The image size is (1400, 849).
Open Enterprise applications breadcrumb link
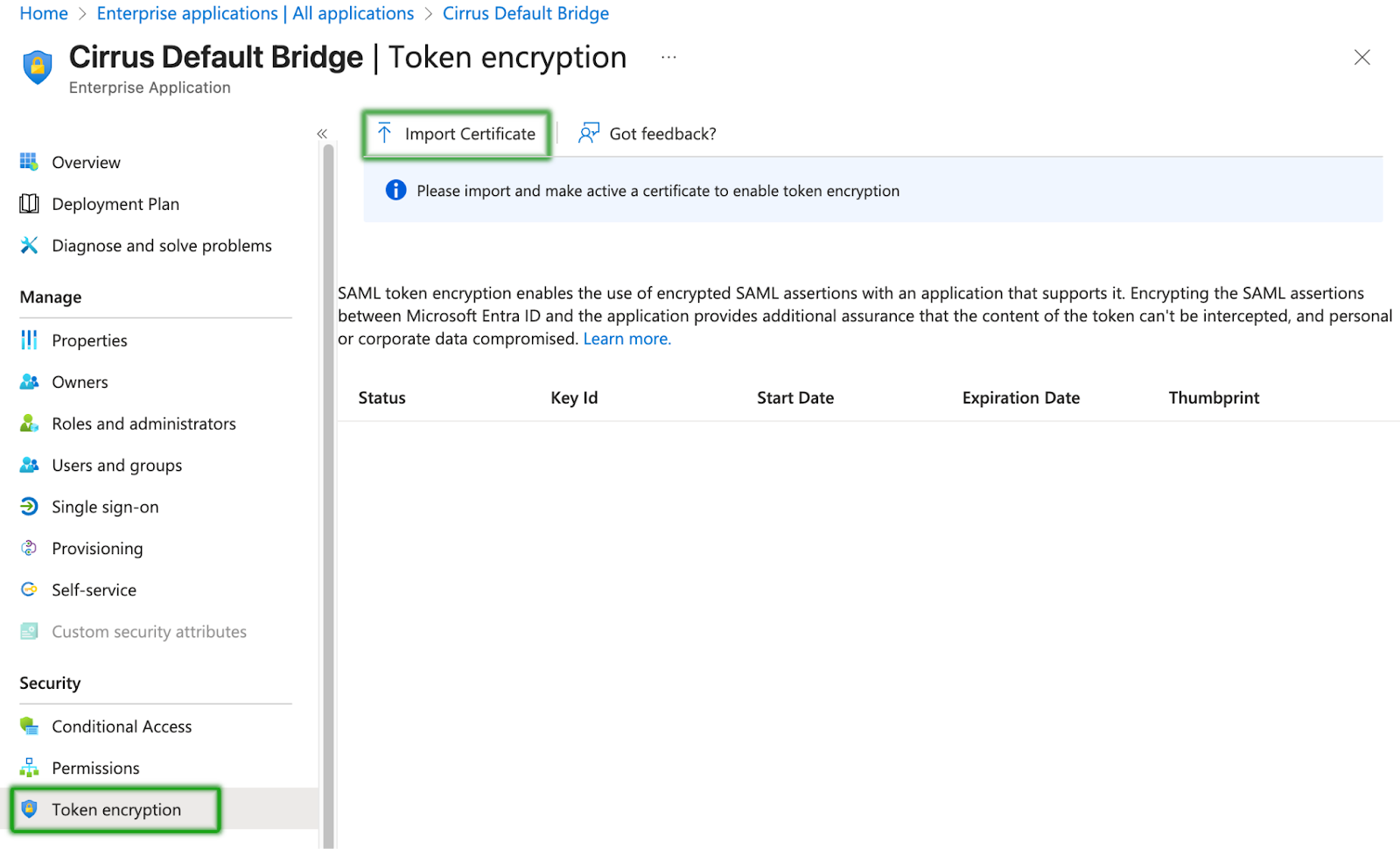[x=255, y=14]
